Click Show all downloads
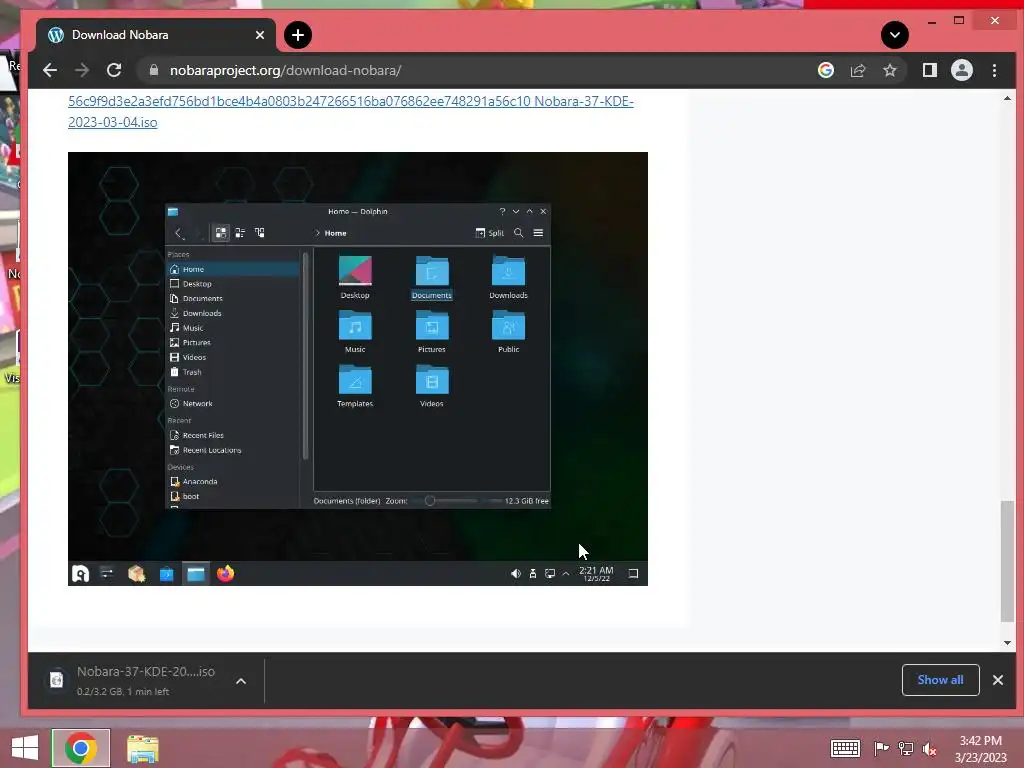This screenshot has height=768, width=1024. coord(940,680)
